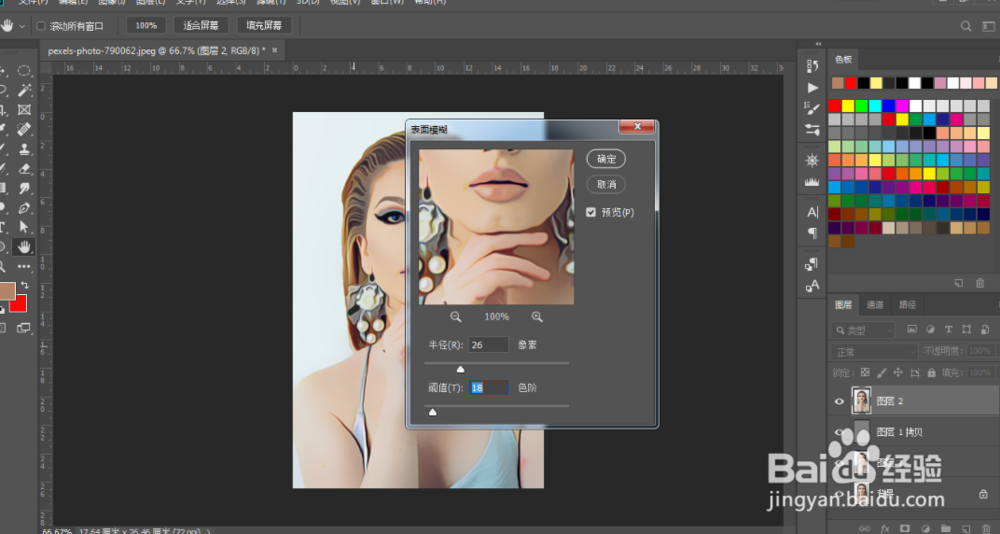
Task: Select the Eraser tool
Action: tap(24, 169)
